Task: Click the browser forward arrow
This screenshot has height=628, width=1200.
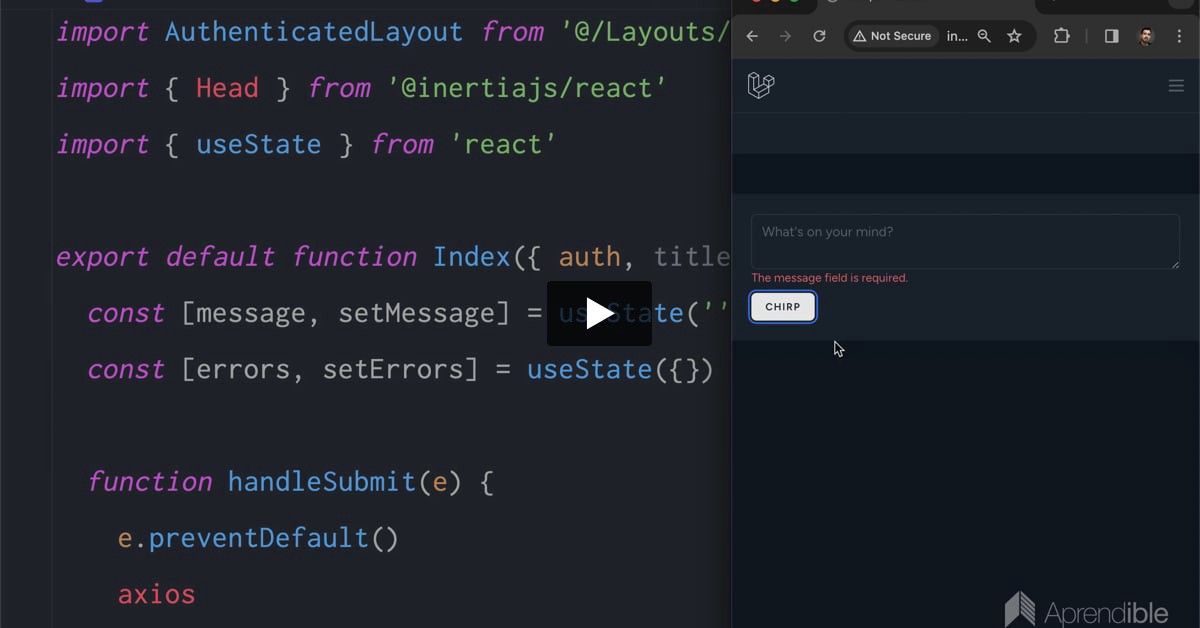Action: pyautogui.click(x=785, y=36)
